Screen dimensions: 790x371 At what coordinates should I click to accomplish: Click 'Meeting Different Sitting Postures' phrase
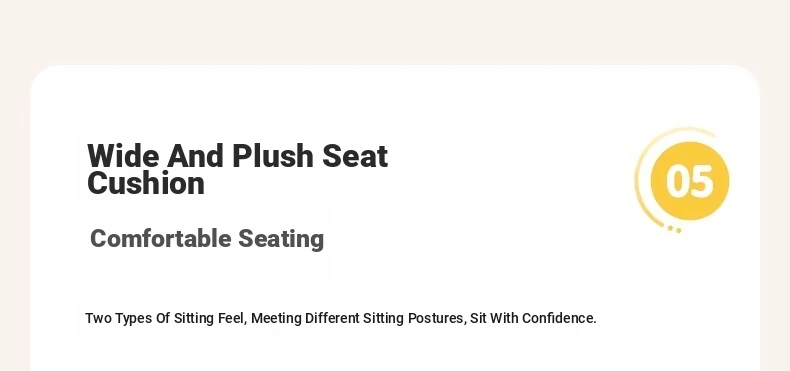(358, 319)
